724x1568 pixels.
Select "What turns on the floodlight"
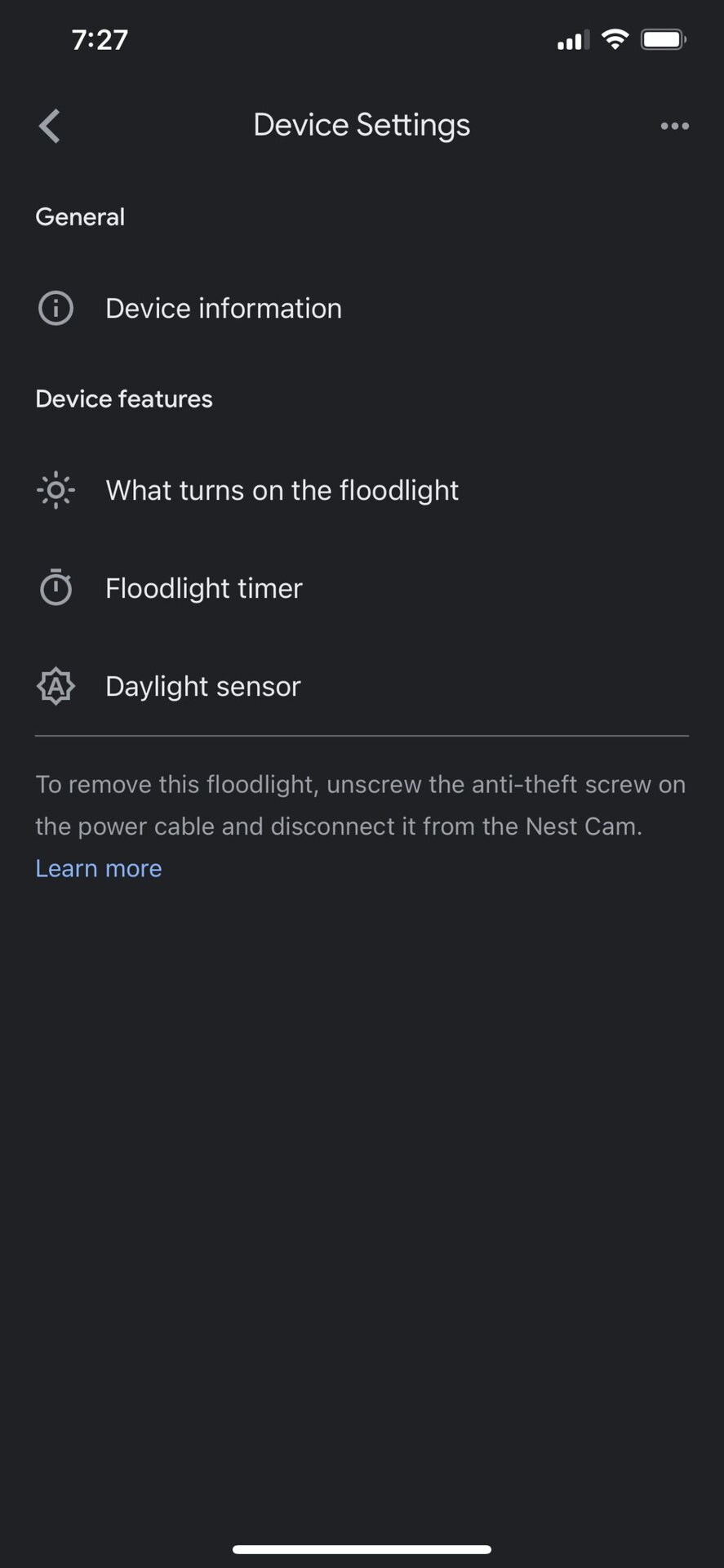[x=282, y=491]
